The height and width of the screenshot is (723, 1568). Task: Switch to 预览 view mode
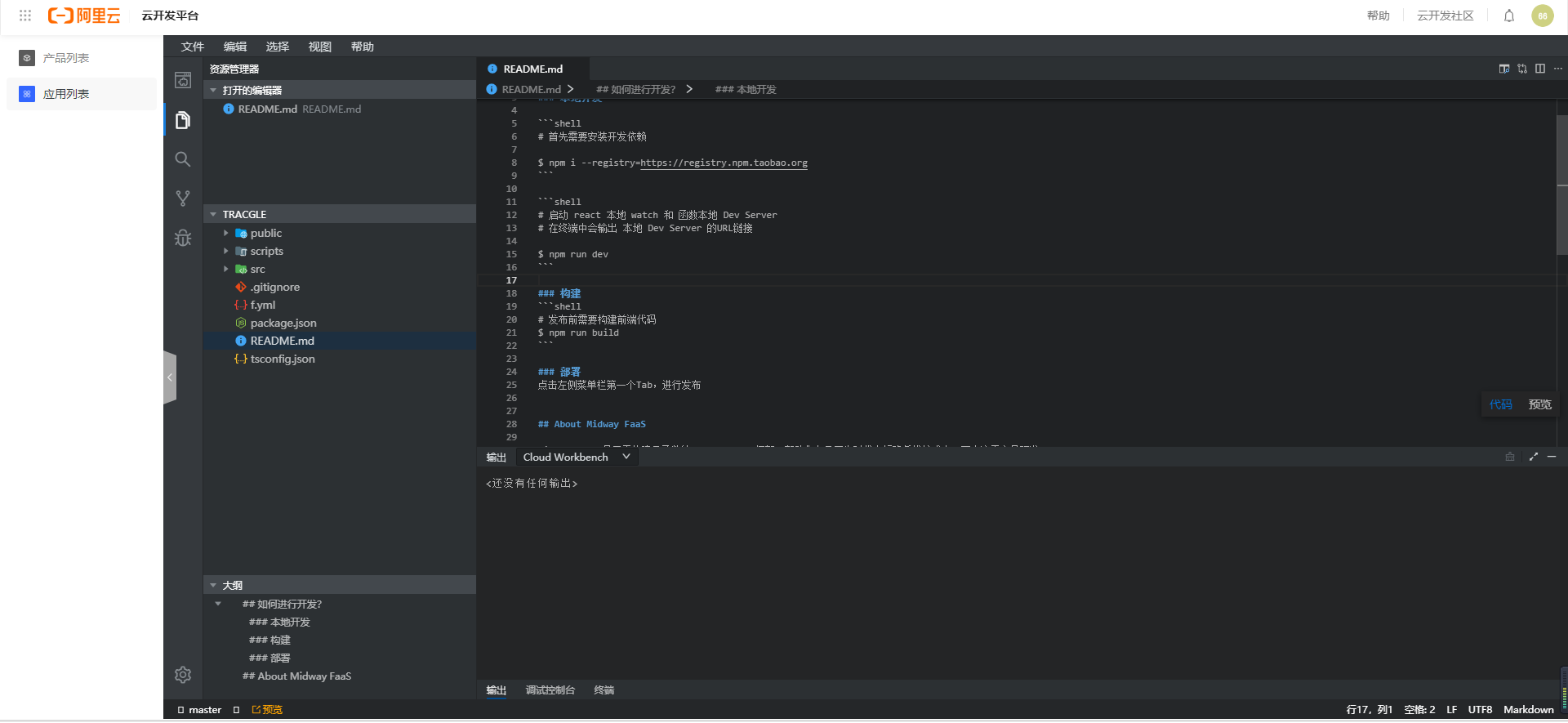[1540, 404]
